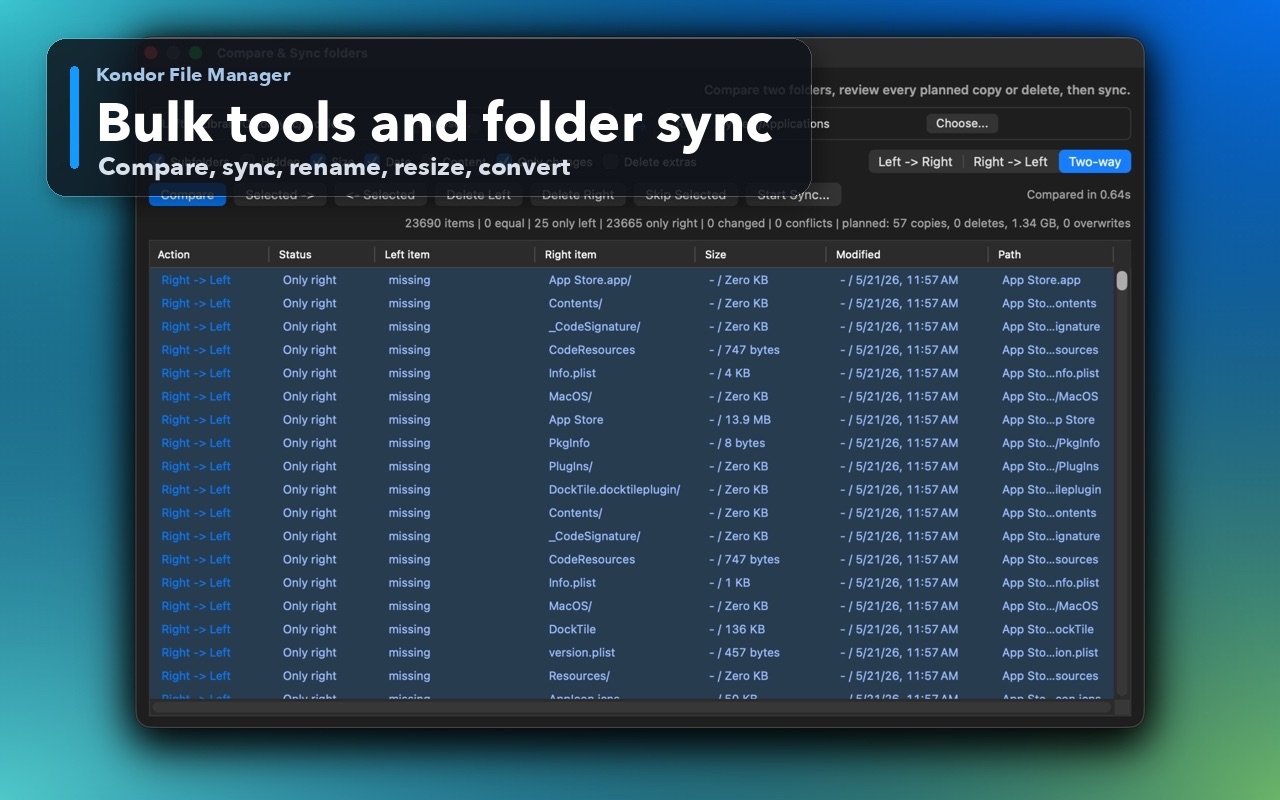The width and height of the screenshot is (1280, 800).
Task: Sort by the Action column header
Action: point(209,255)
